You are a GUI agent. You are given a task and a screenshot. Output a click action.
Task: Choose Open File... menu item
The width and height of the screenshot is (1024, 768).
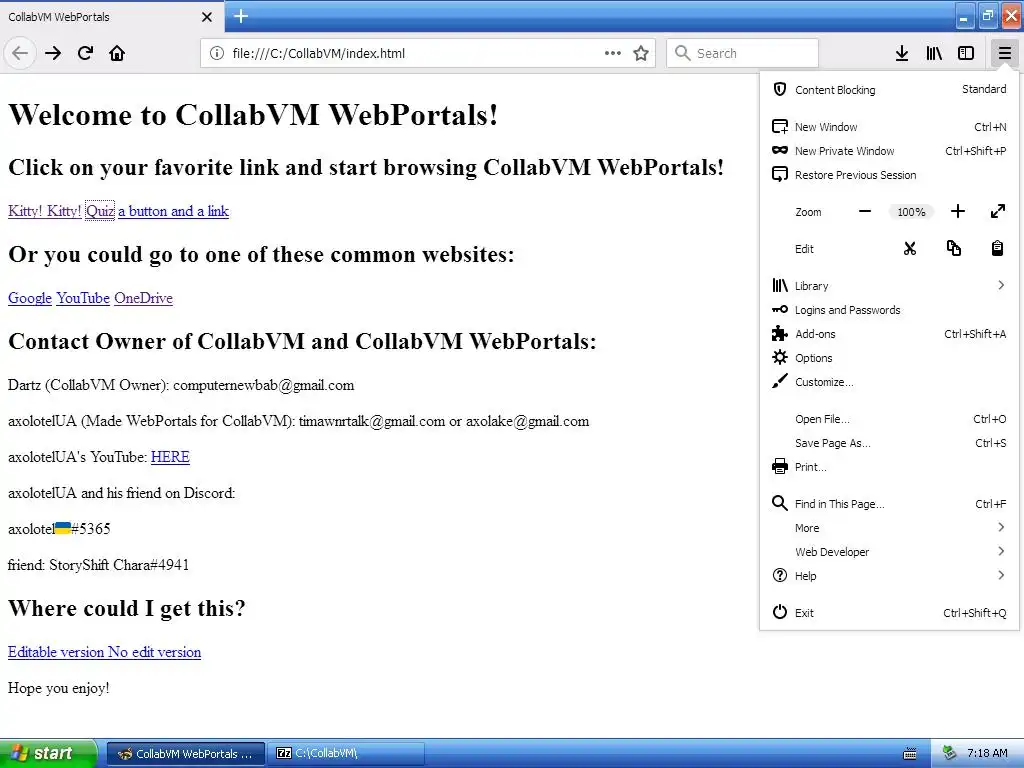[889, 419]
